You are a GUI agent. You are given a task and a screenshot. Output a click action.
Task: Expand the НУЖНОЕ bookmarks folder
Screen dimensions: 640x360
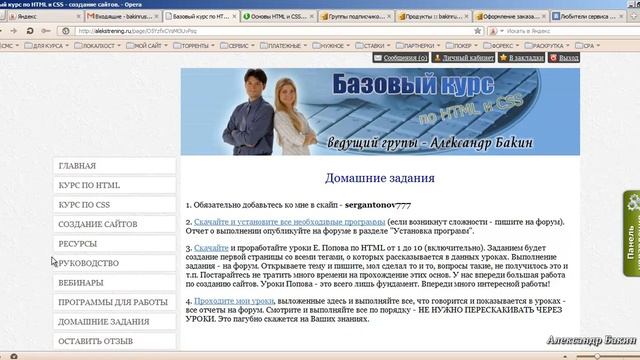coord(331,46)
